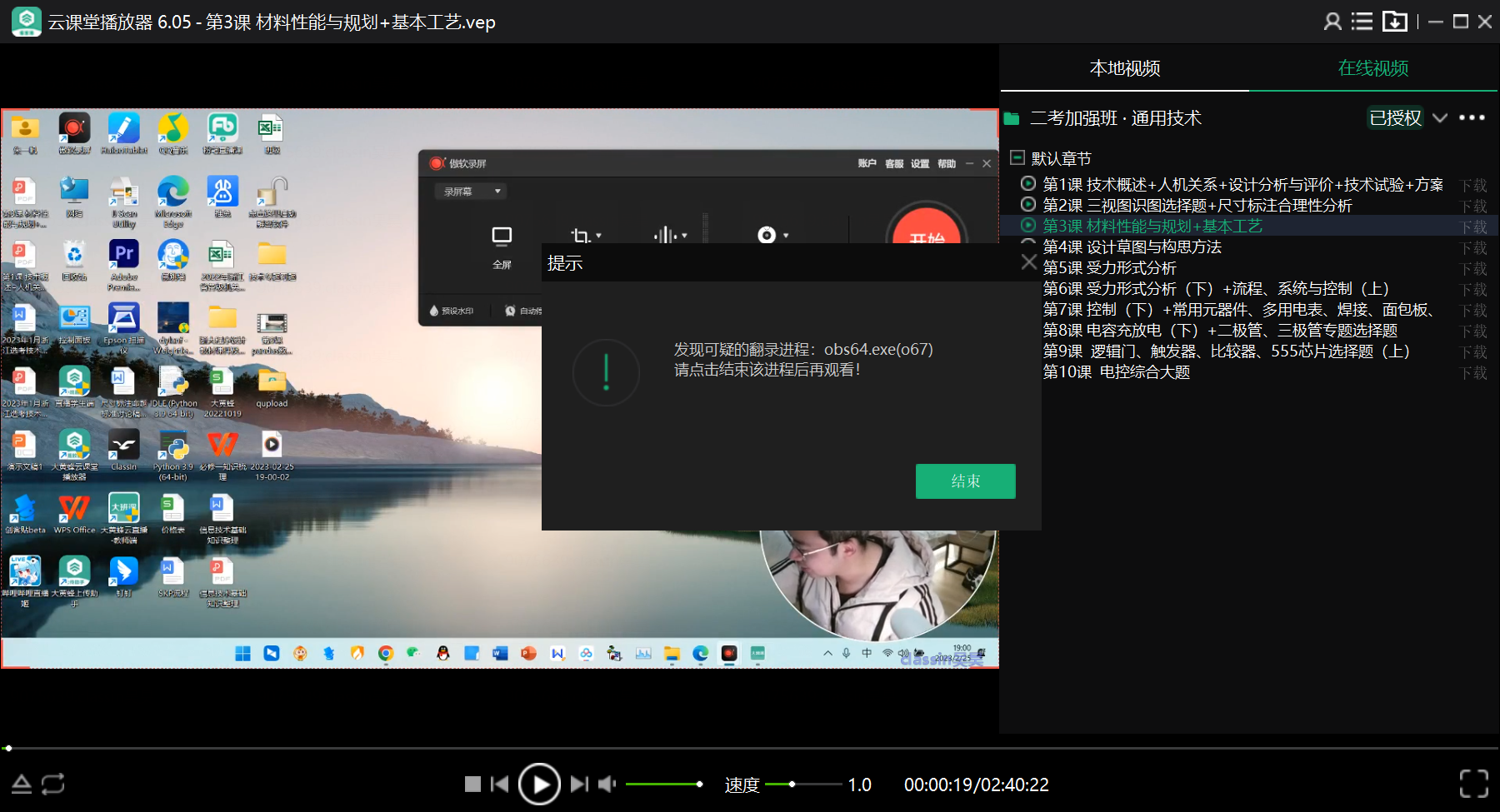Toggle the playlist panel list icon

tap(1362, 22)
